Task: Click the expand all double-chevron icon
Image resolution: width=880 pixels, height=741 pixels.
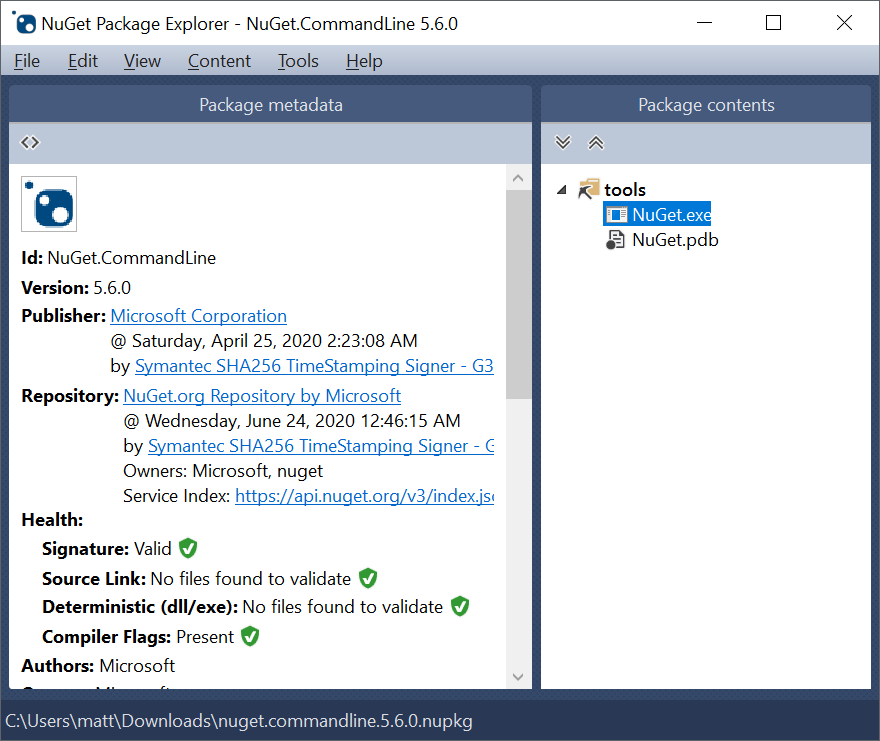Action: pyautogui.click(x=563, y=143)
